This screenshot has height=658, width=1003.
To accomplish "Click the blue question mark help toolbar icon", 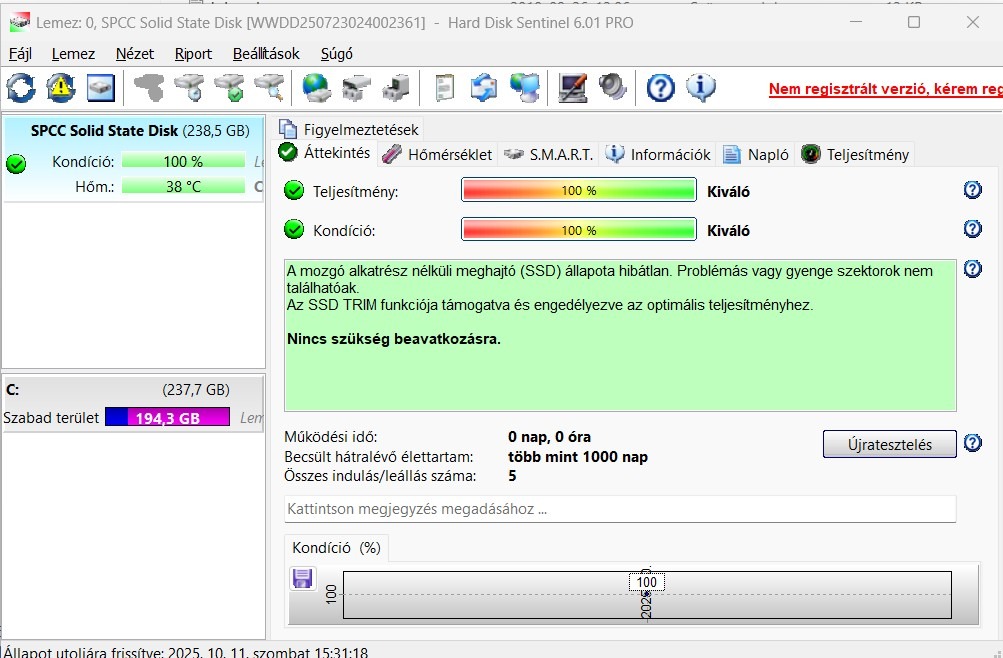I will (x=661, y=88).
